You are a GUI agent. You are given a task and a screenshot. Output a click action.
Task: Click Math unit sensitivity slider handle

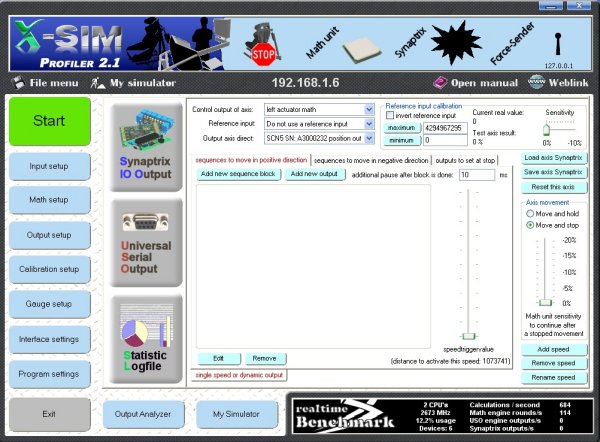545,303
